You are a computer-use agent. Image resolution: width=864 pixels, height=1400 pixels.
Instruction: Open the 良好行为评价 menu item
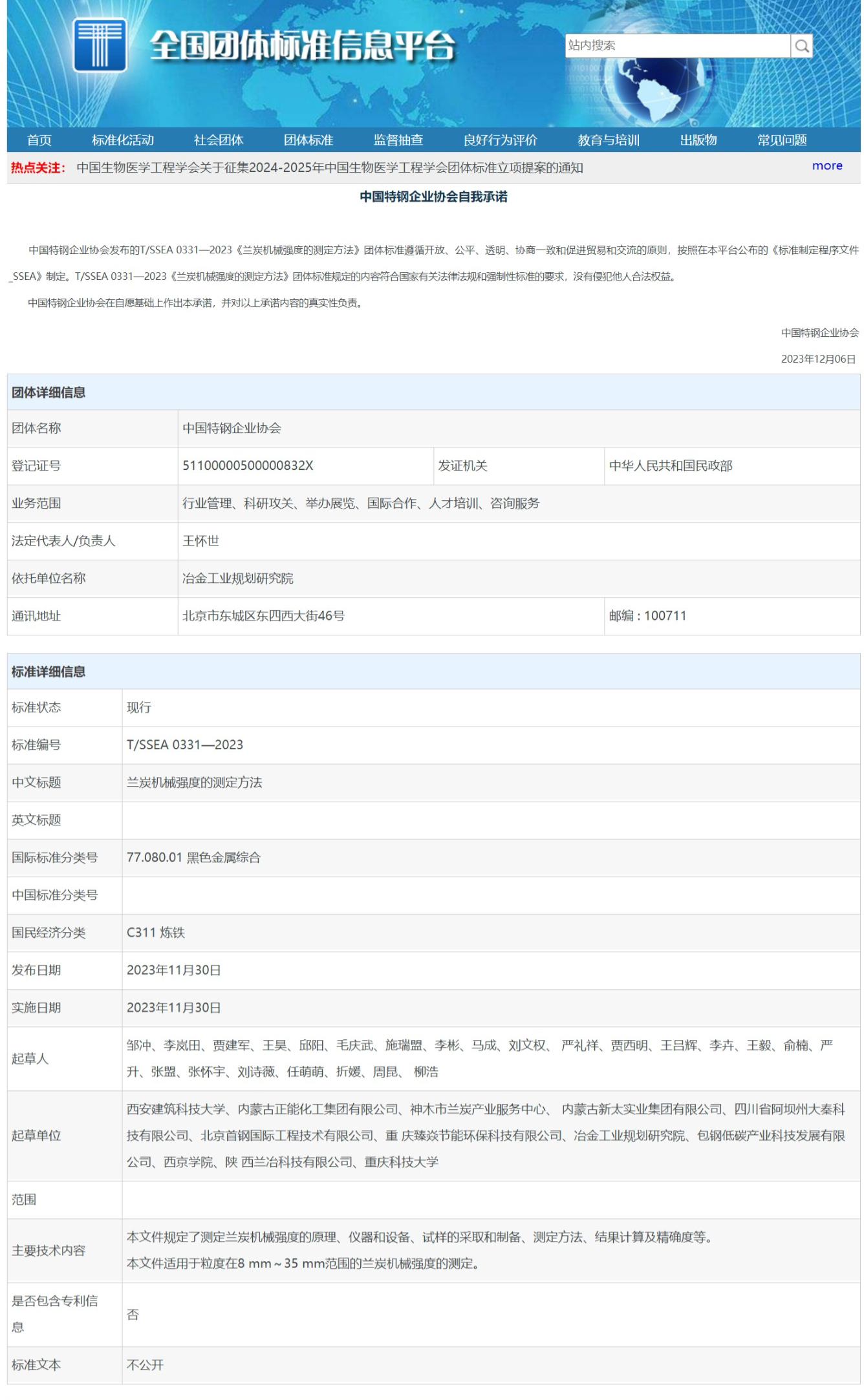click(501, 140)
